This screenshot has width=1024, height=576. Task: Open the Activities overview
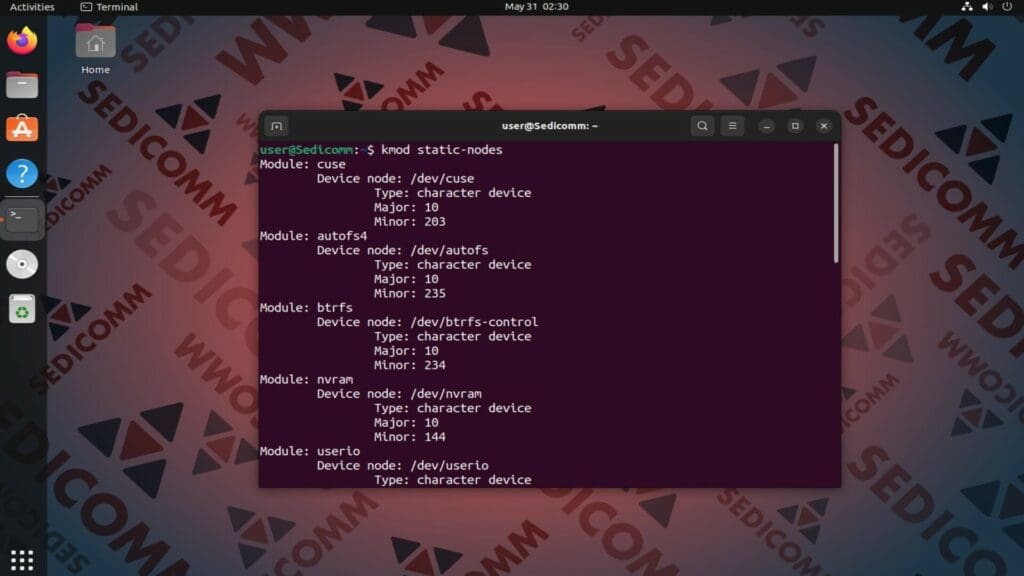pos(32,7)
